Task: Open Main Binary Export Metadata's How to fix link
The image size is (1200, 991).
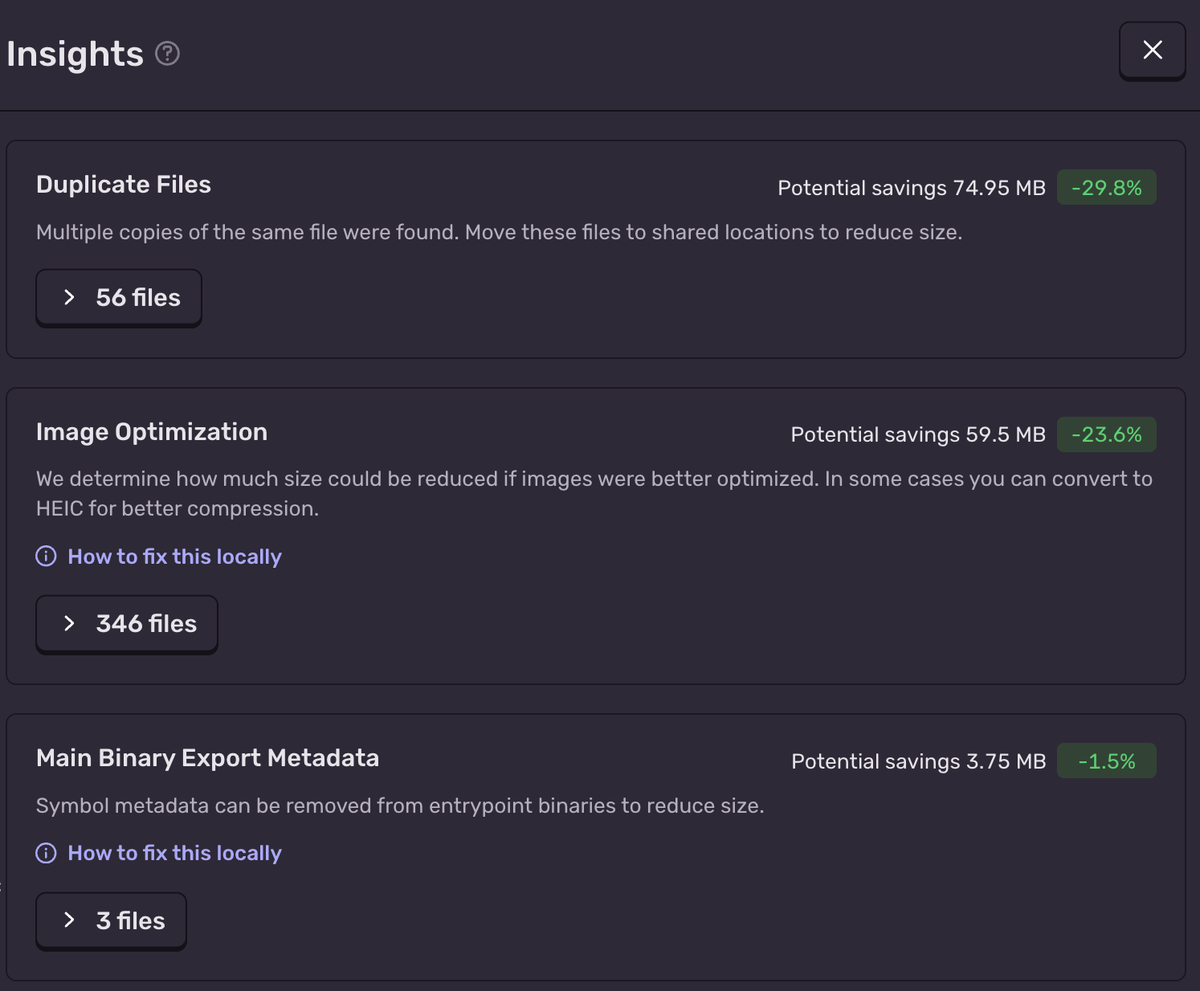Action: pyautogui.click(x=174, y=853)
